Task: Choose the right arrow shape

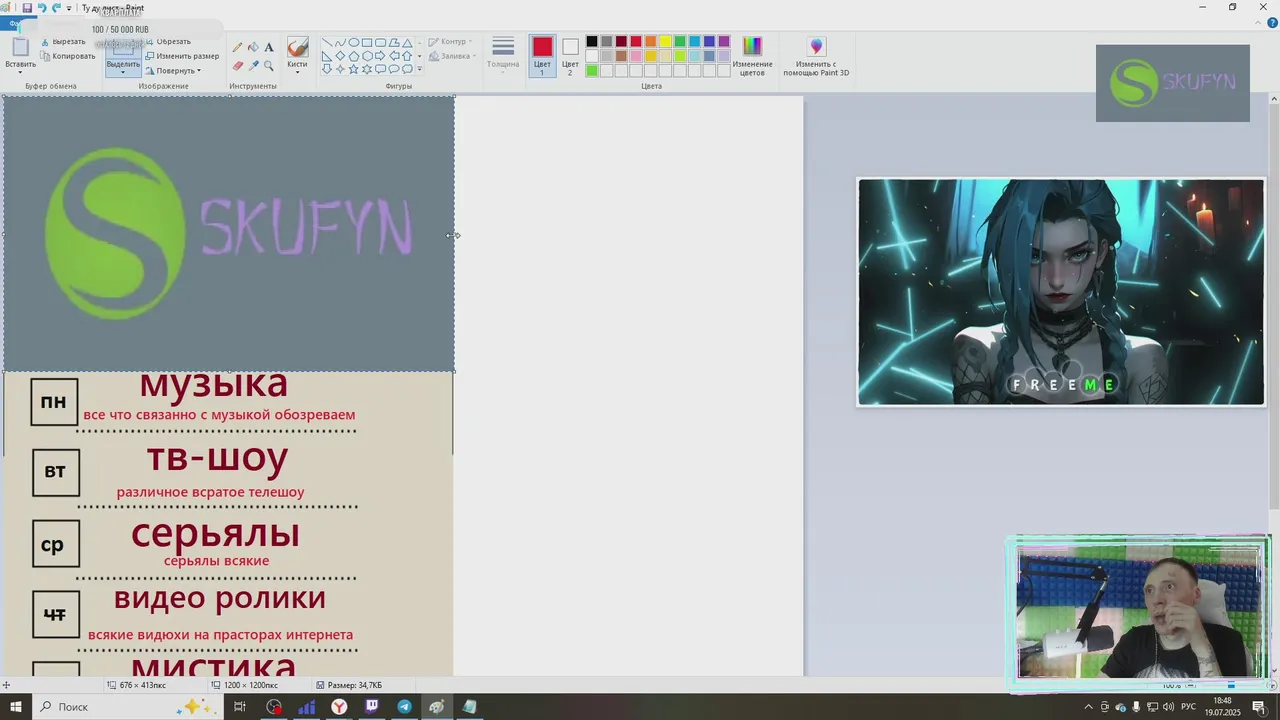Action: pyautogui.click(x=380, y=56)
